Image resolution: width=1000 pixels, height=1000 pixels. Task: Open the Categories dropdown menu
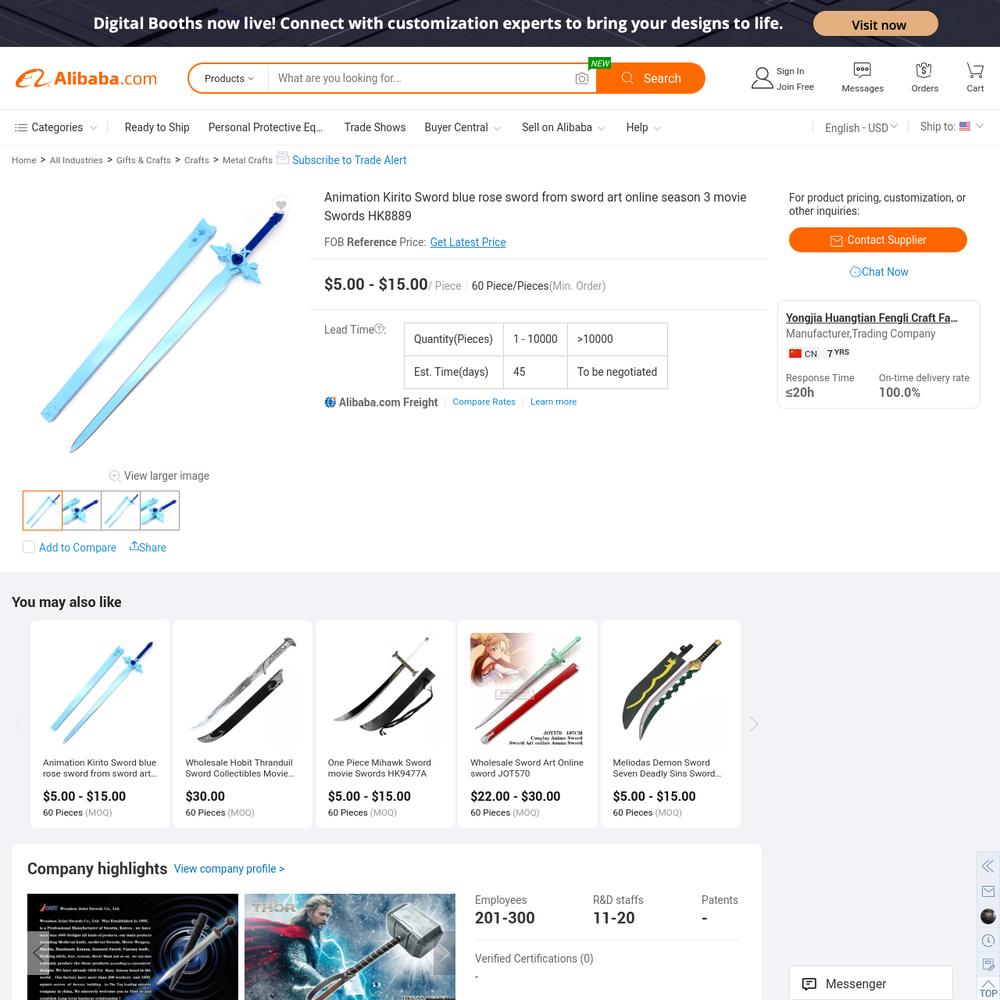pyautogui.click(x=55, y=128)
